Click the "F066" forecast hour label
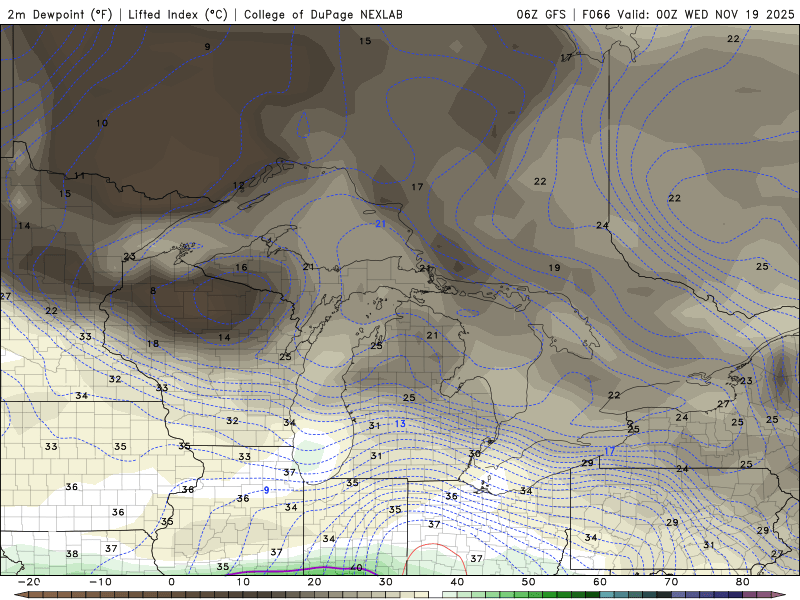800x600 pixels. pyautogui.click(x=596, y=14)
